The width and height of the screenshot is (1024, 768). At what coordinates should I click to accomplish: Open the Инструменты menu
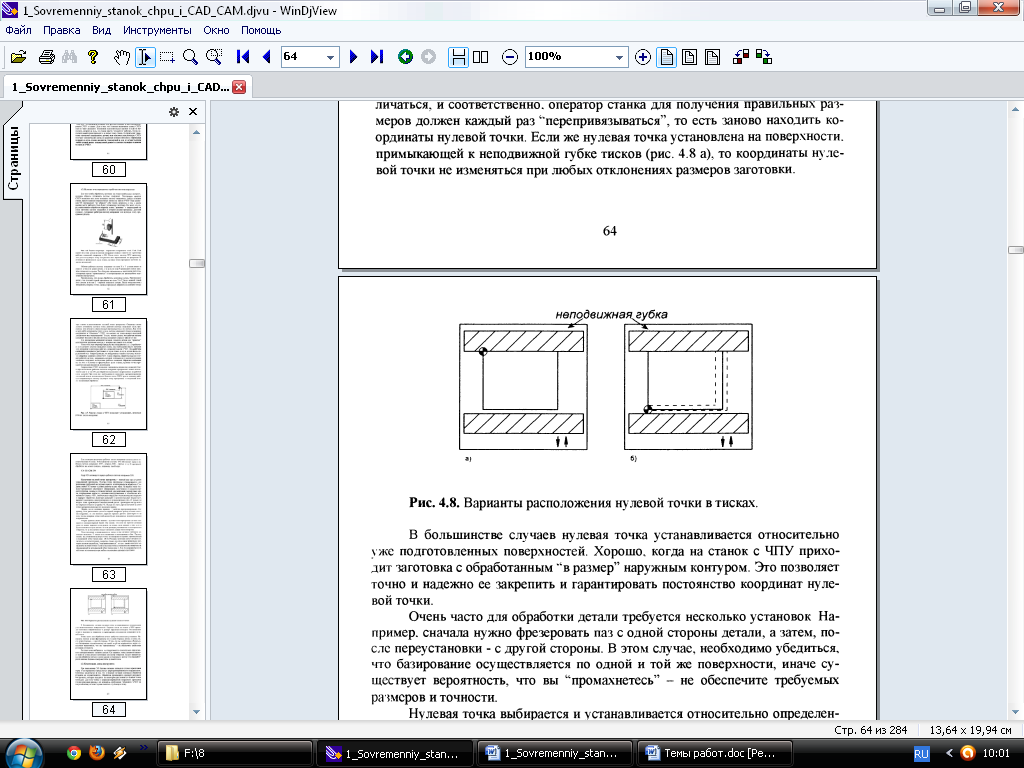(157, 30)
